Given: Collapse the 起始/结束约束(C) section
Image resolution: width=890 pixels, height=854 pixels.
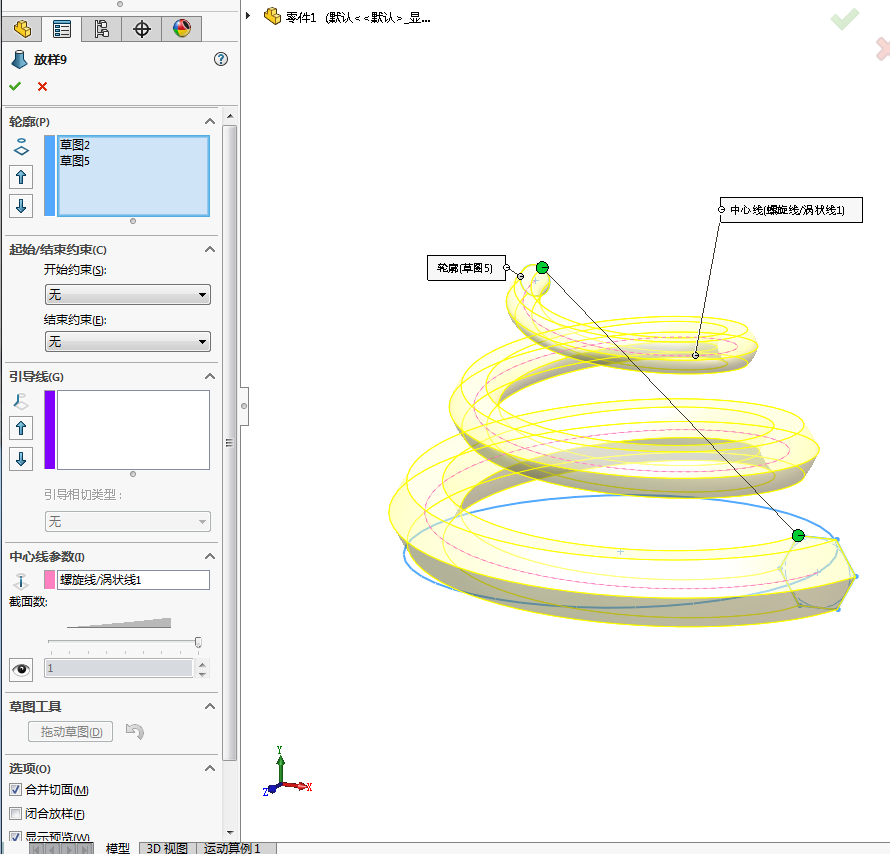Looking at the screenshot, I should [210, 249].
